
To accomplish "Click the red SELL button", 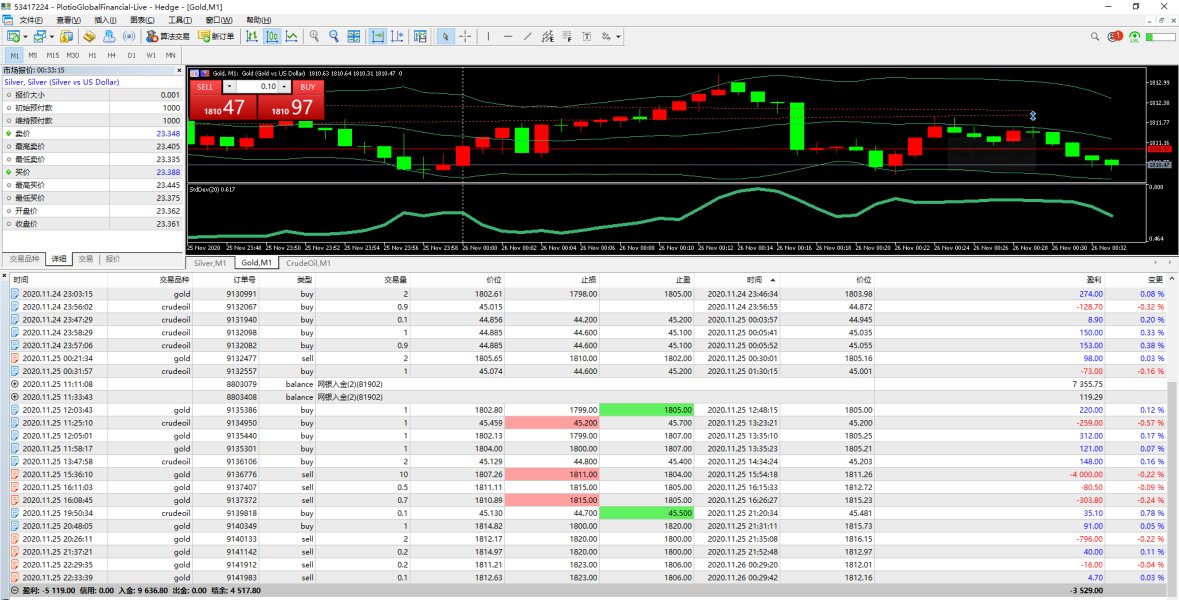I will tap(205, 86).
